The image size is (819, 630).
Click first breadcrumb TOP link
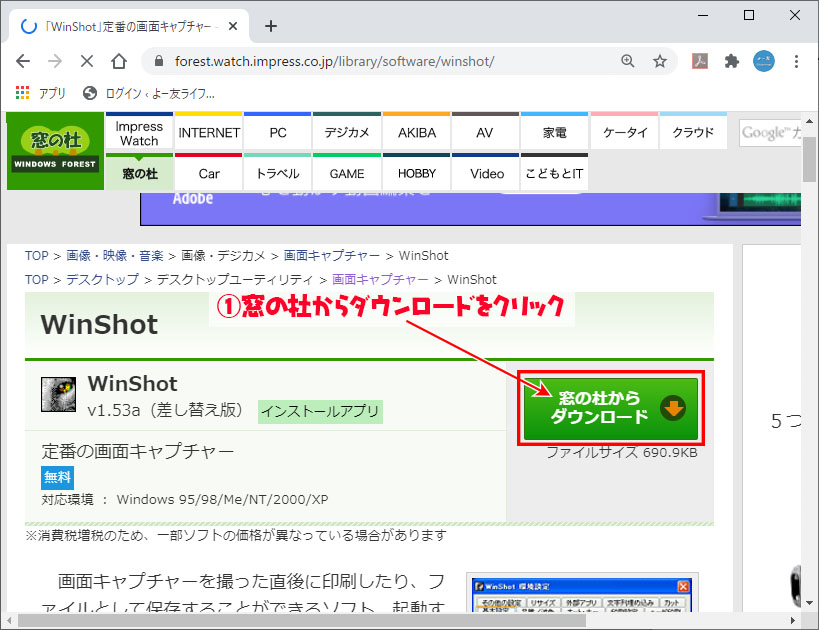pos(36,255)
